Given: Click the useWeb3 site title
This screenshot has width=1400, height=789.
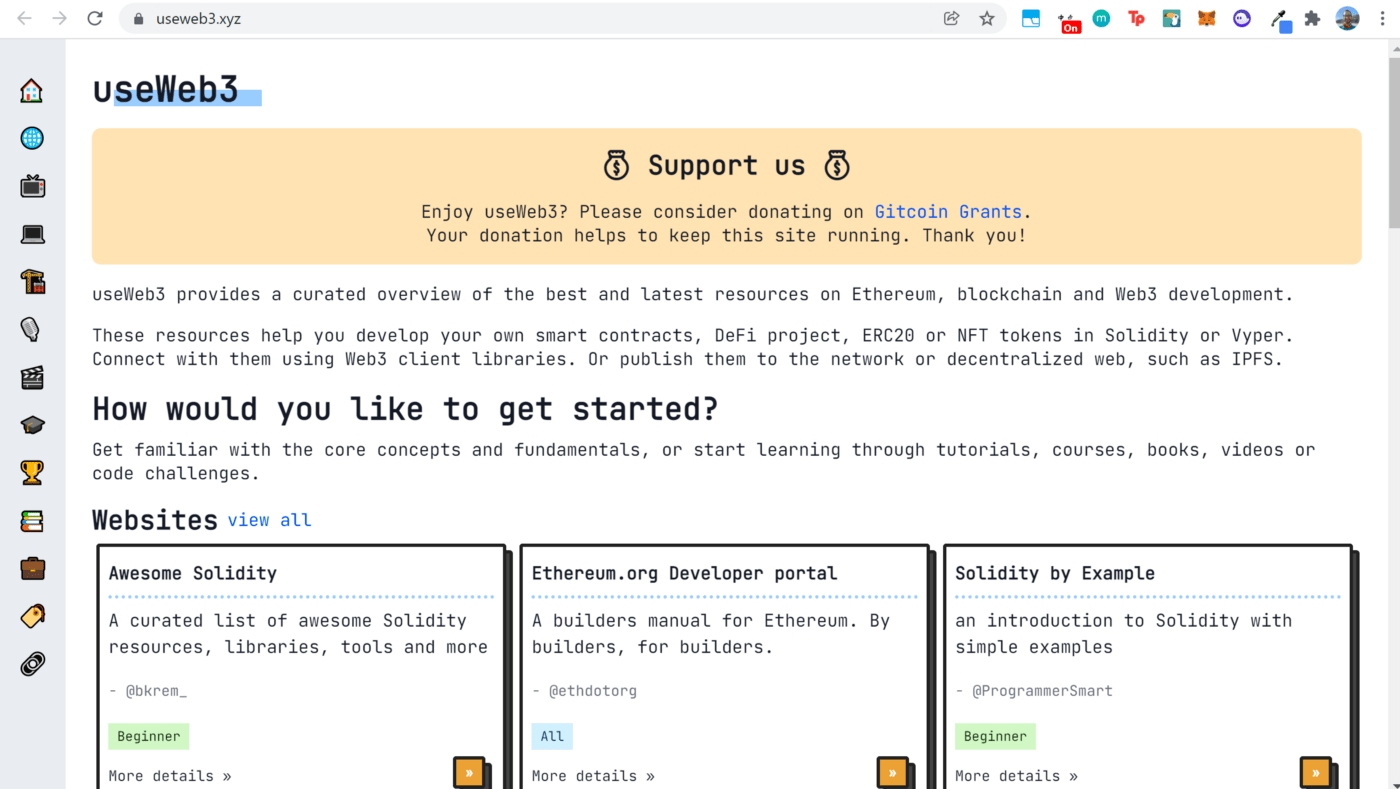Looking at the screenshot, I should click(166, 90).
